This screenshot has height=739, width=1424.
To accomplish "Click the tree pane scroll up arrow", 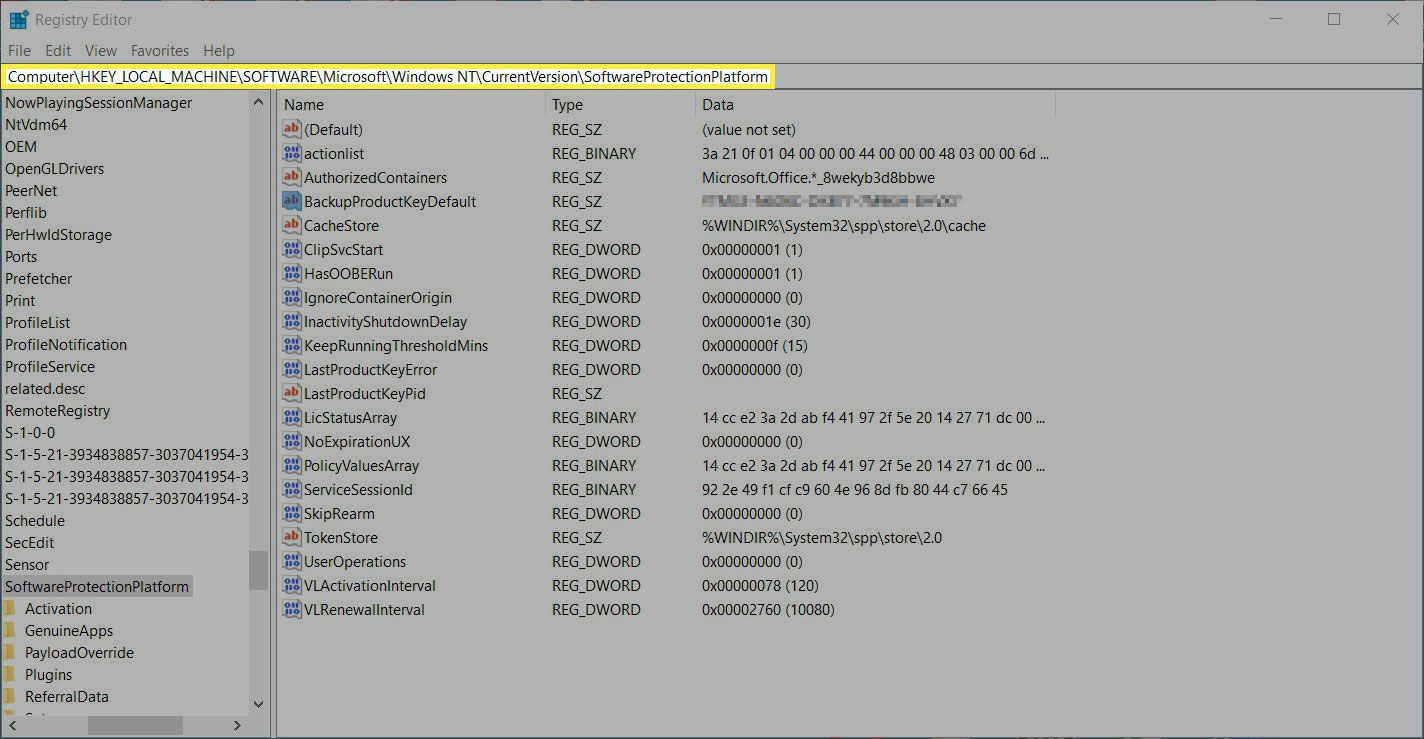I will (x=258, y=103).
